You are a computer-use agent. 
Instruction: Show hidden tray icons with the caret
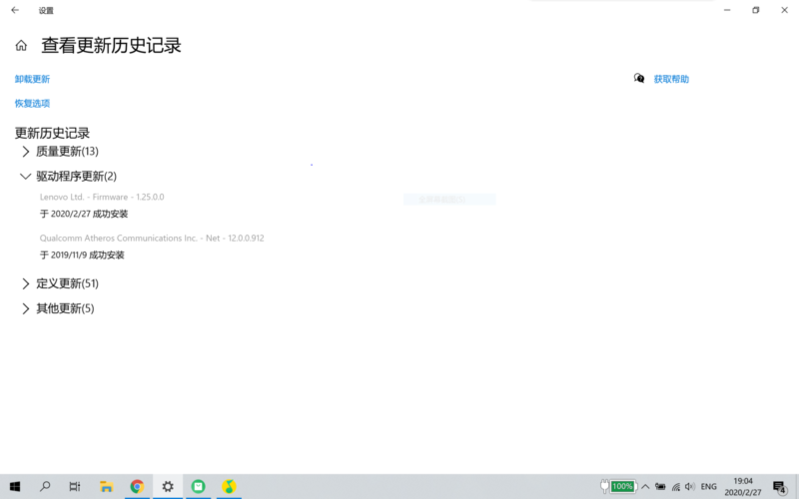645,487
